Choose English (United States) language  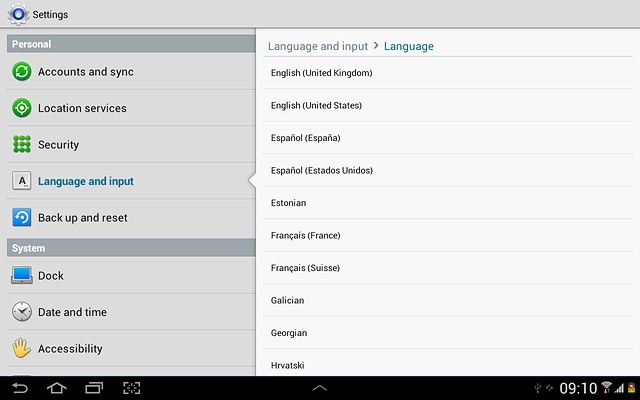[448, 105]
